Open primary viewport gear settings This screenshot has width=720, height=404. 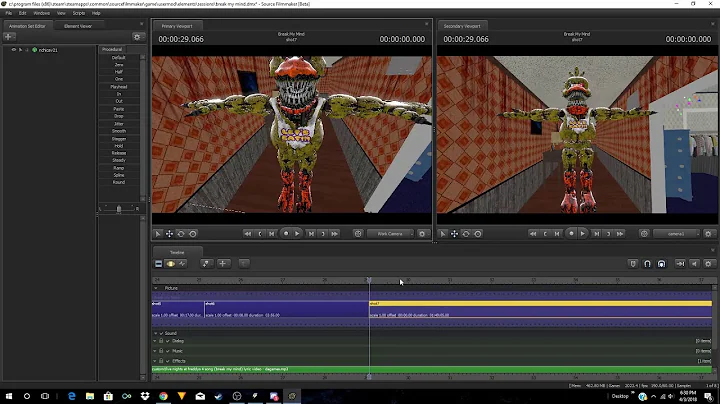click(x=422, y=234)
